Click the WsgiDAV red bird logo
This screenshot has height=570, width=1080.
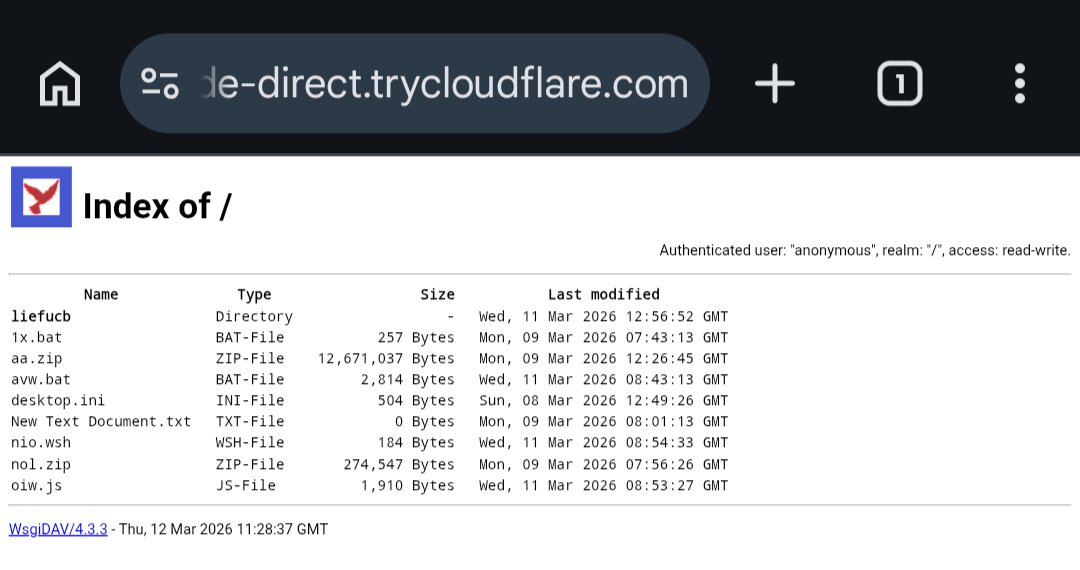click(x=41, y=197)
